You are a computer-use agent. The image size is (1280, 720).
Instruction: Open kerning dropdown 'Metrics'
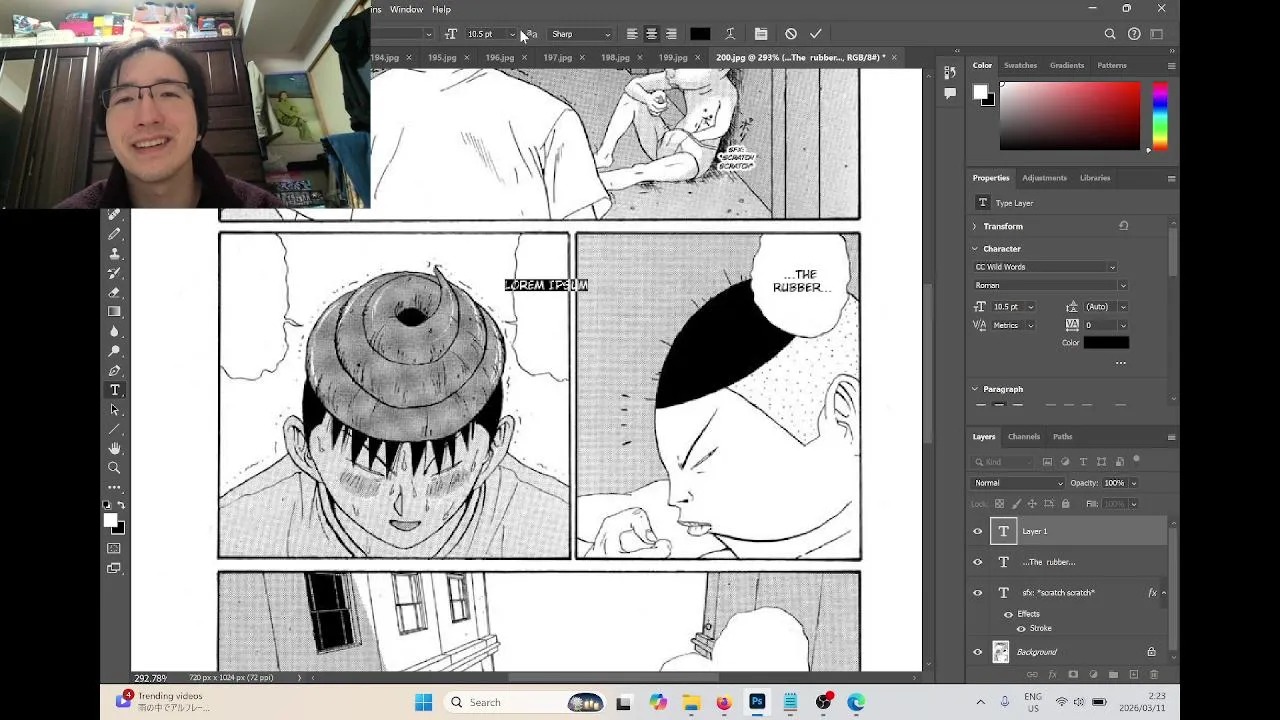click(1014, 325)
